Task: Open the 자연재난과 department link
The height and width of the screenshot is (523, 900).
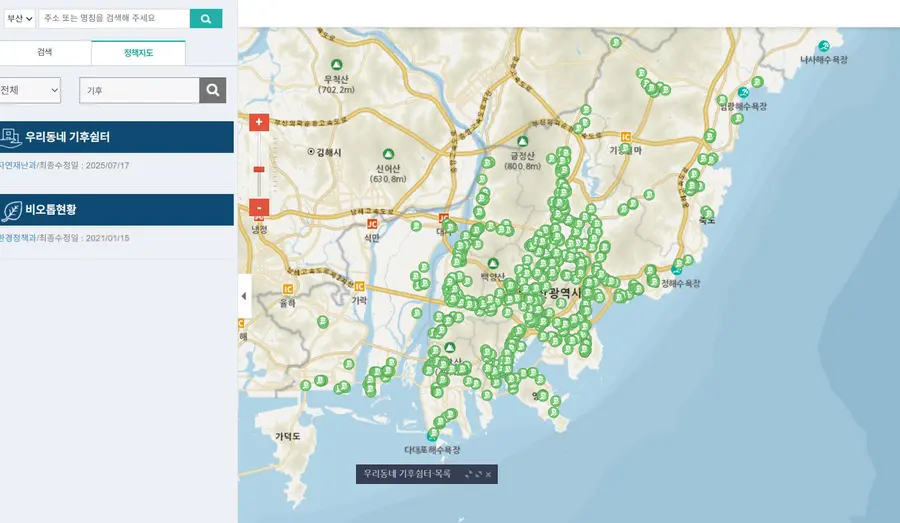Action: pos(17,165)
